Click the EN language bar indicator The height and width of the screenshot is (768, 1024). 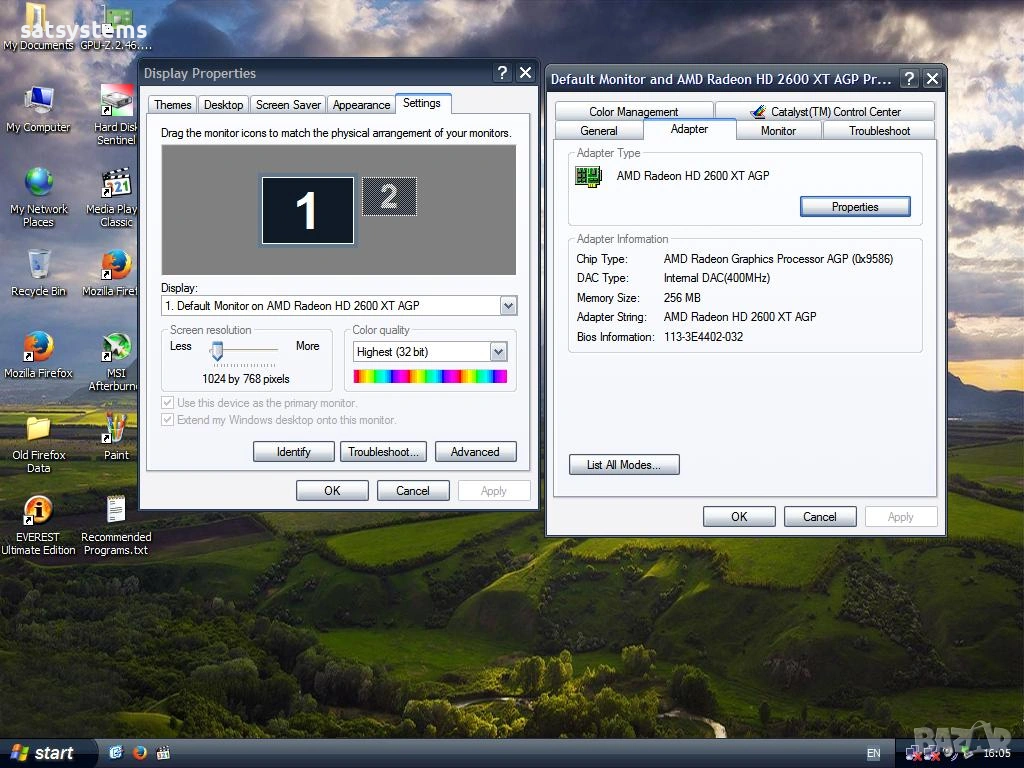coord(873,753)
